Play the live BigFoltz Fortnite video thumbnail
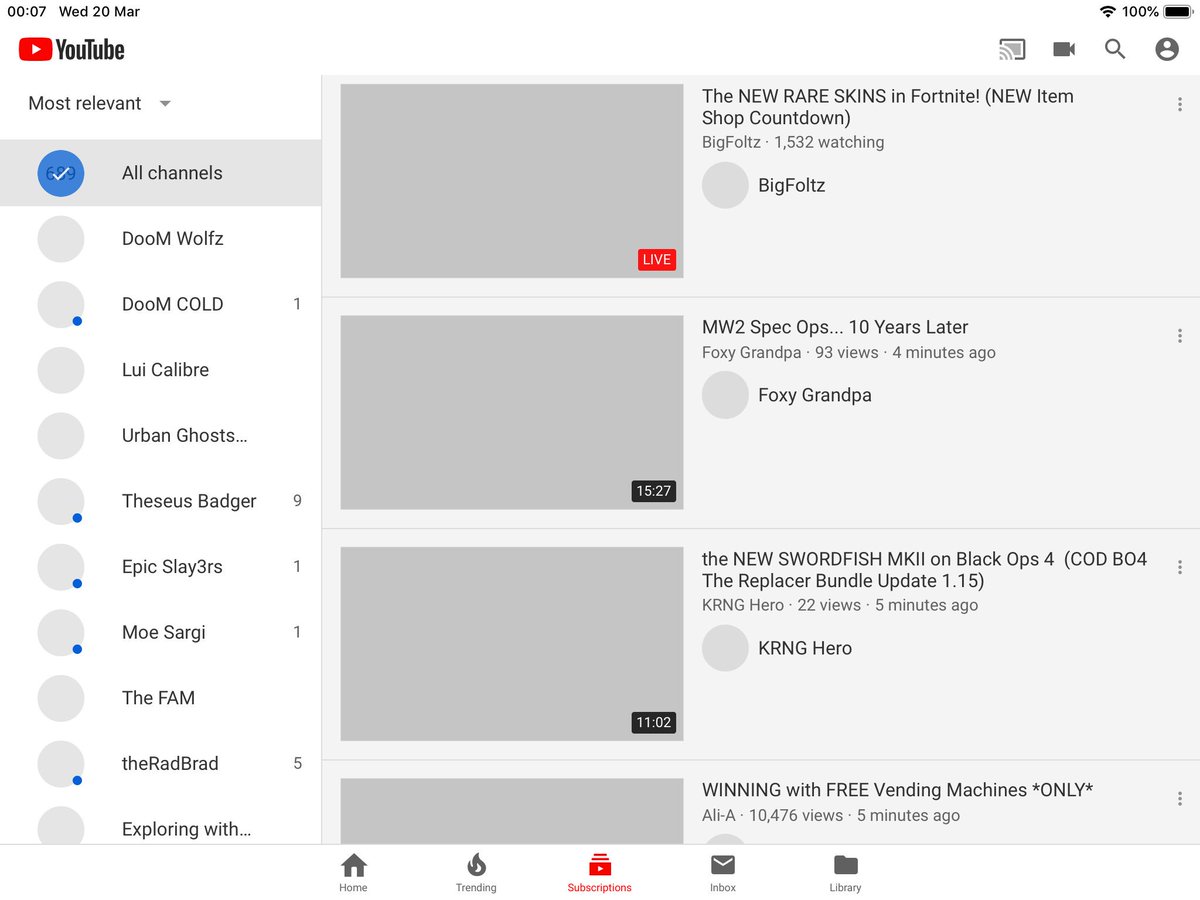1200x900 pixels. click(512, 181)
